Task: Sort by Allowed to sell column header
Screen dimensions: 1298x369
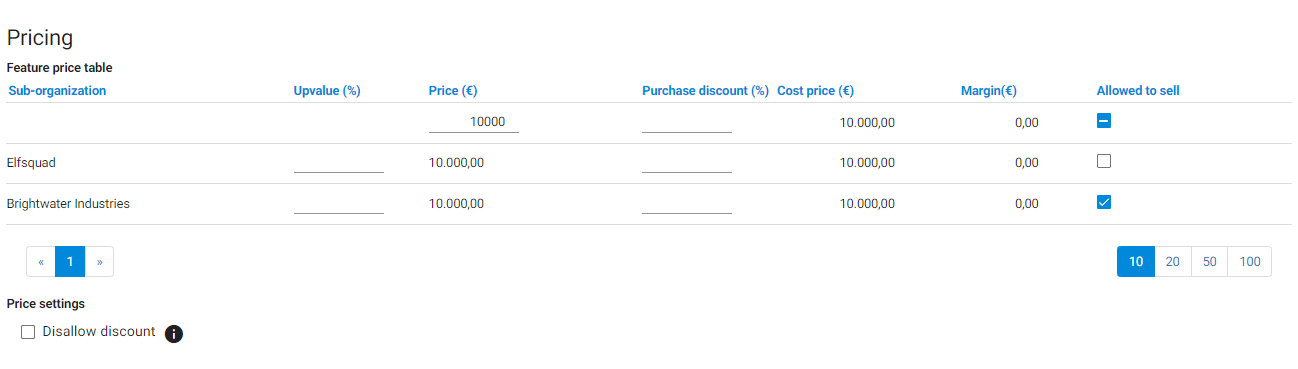Action: pyautogui.click(x=1138, y=91)
